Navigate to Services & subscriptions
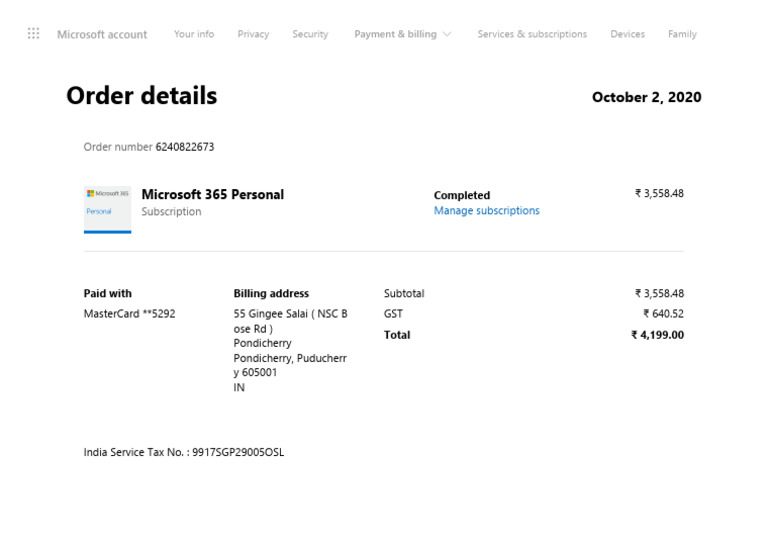The height and width of the screenshot is (543, 768). coord(532,34)
